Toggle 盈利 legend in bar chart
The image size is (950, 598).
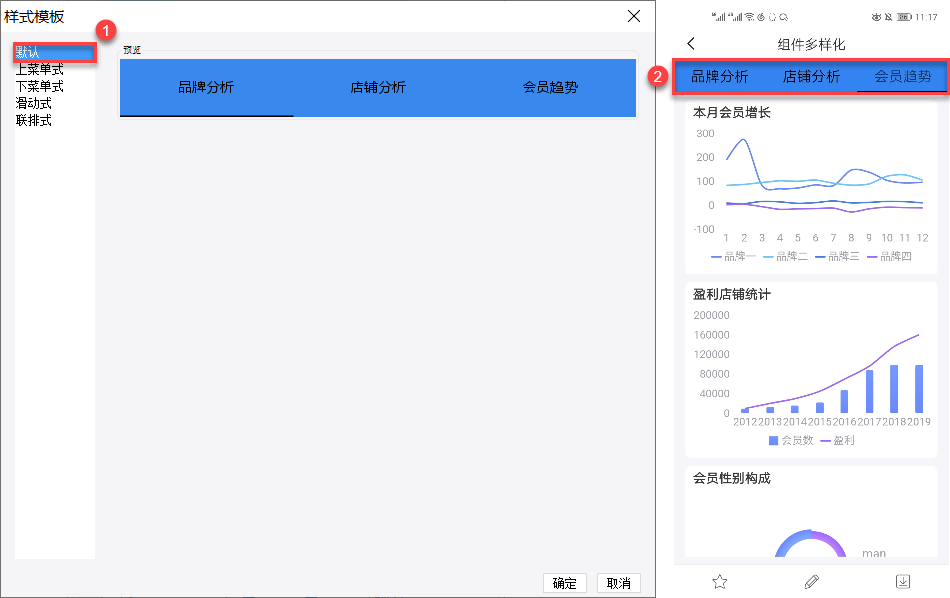click(x=837, y=440)
